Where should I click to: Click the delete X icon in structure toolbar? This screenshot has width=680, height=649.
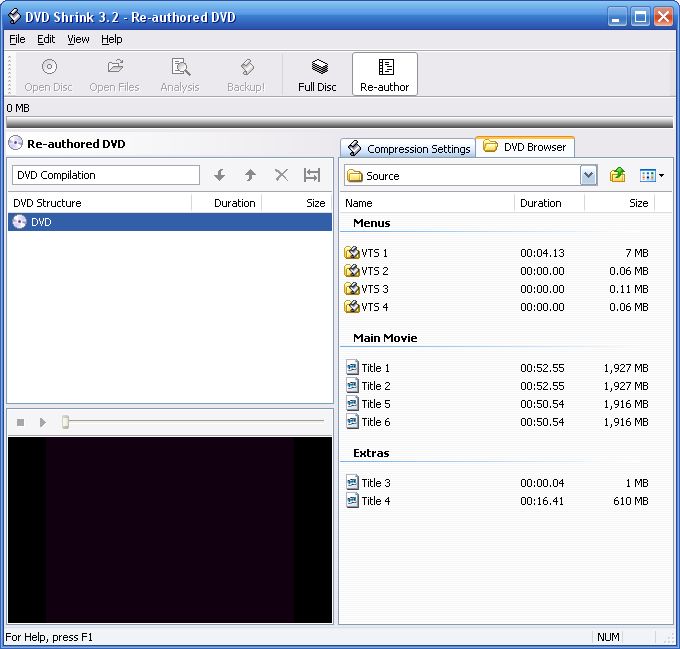[281, 175]
